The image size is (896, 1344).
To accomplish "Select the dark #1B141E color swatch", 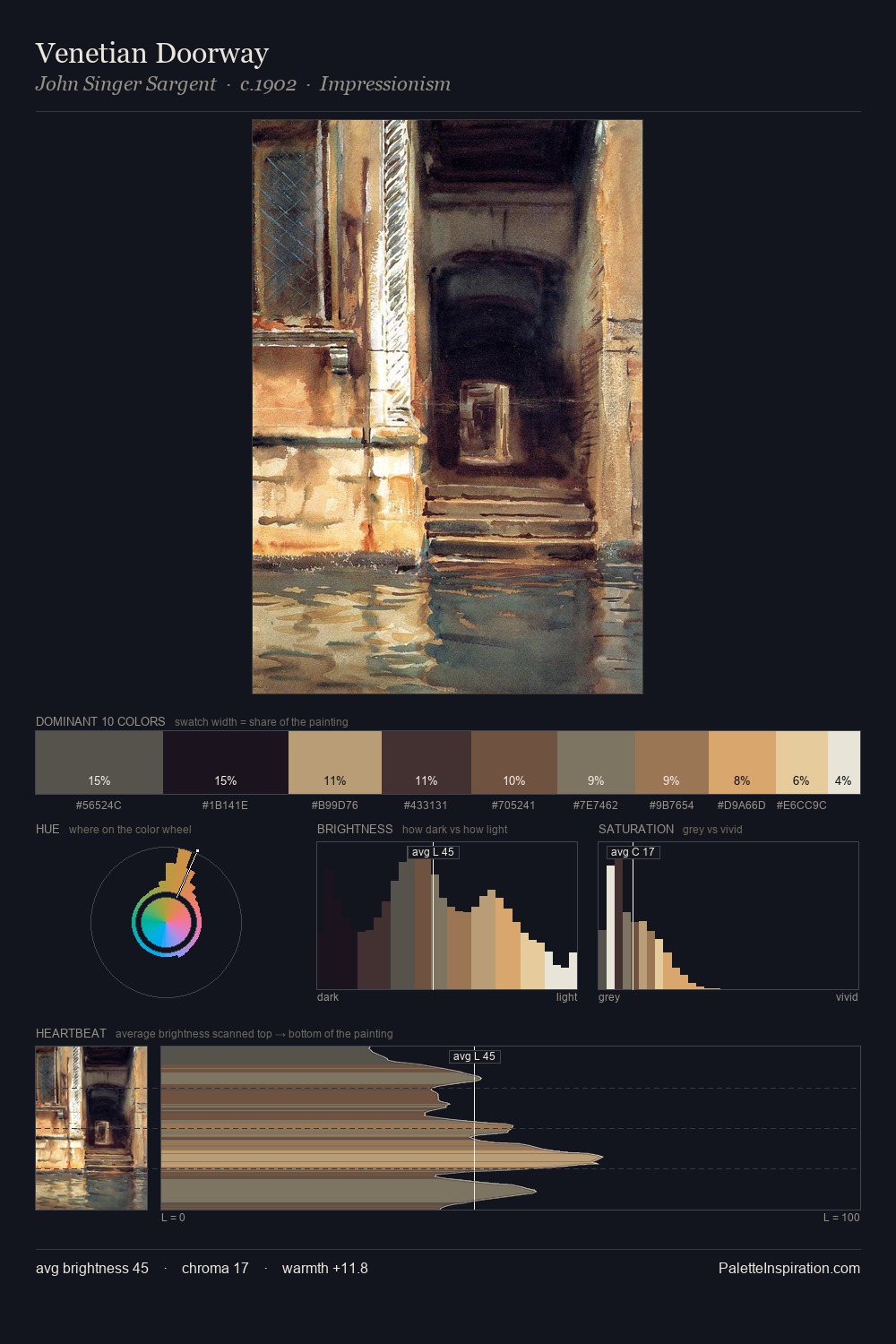I will coord(226,762).
